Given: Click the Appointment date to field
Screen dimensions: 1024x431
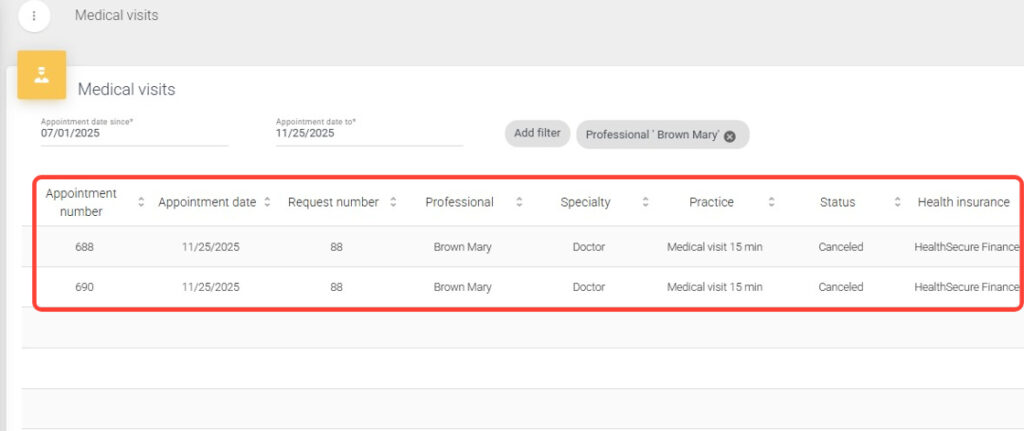Looking at the screenshot, I should point(368,133).
